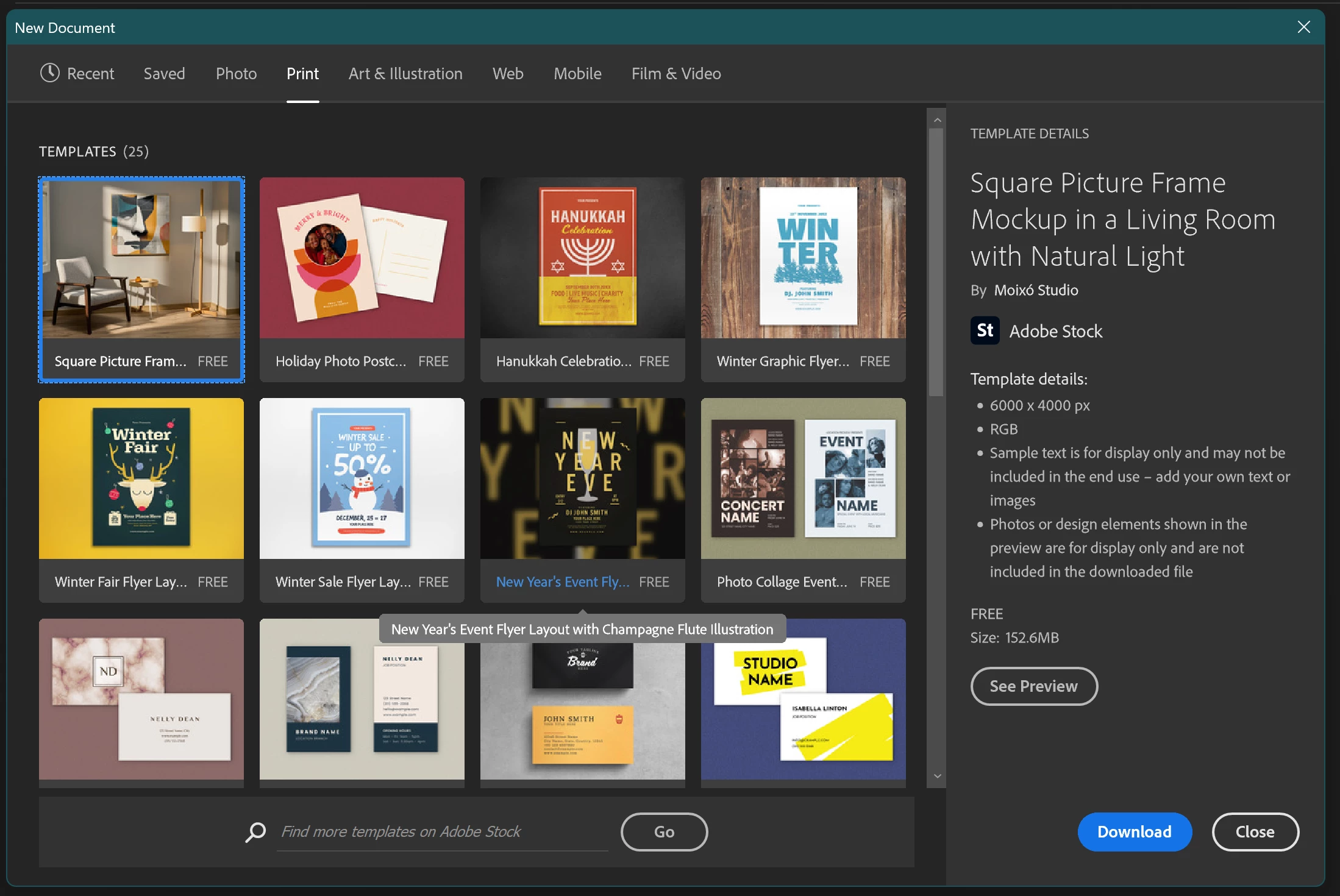Click the magnifying glass search icon
The image size is (1340, 896).
tap(256, 831)
